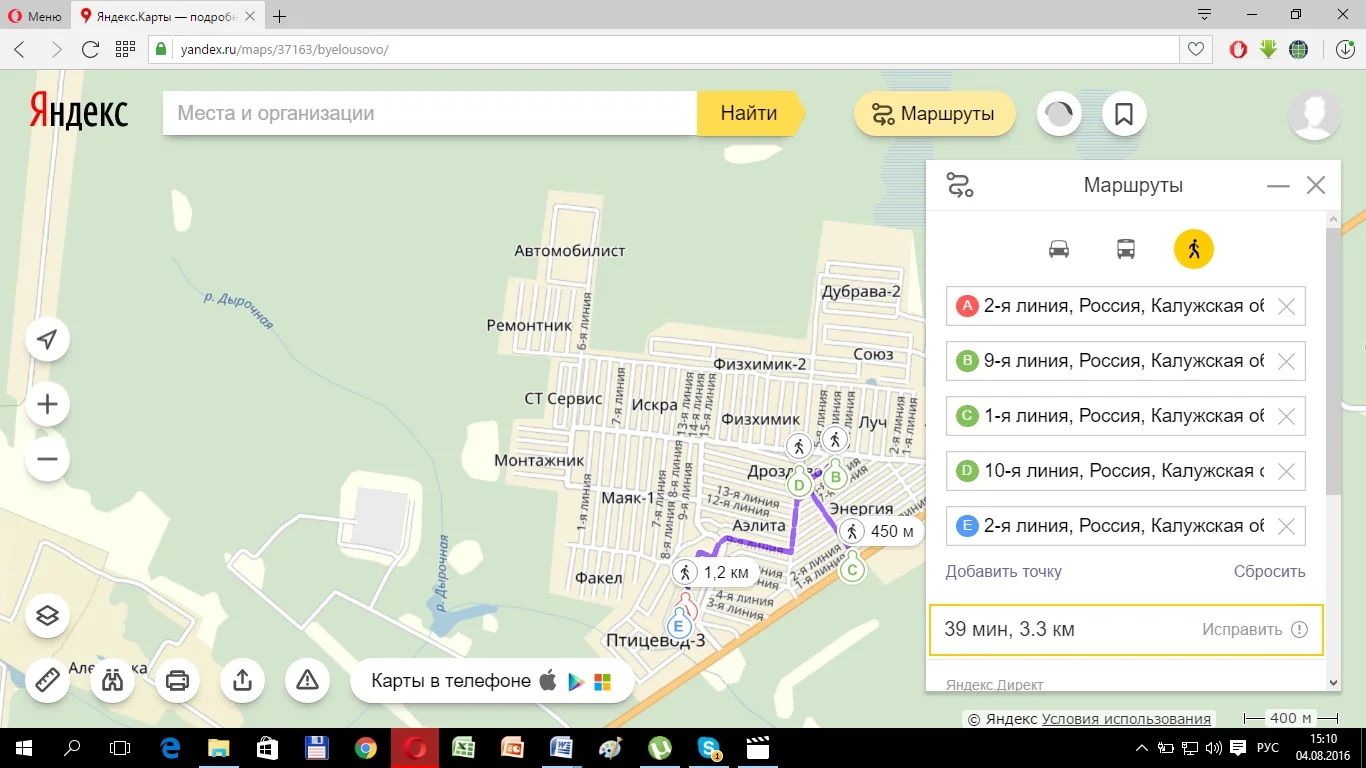The width and height of the screenshot is (1366, 768).
Task: Reload the page
Action: point(90,49)
